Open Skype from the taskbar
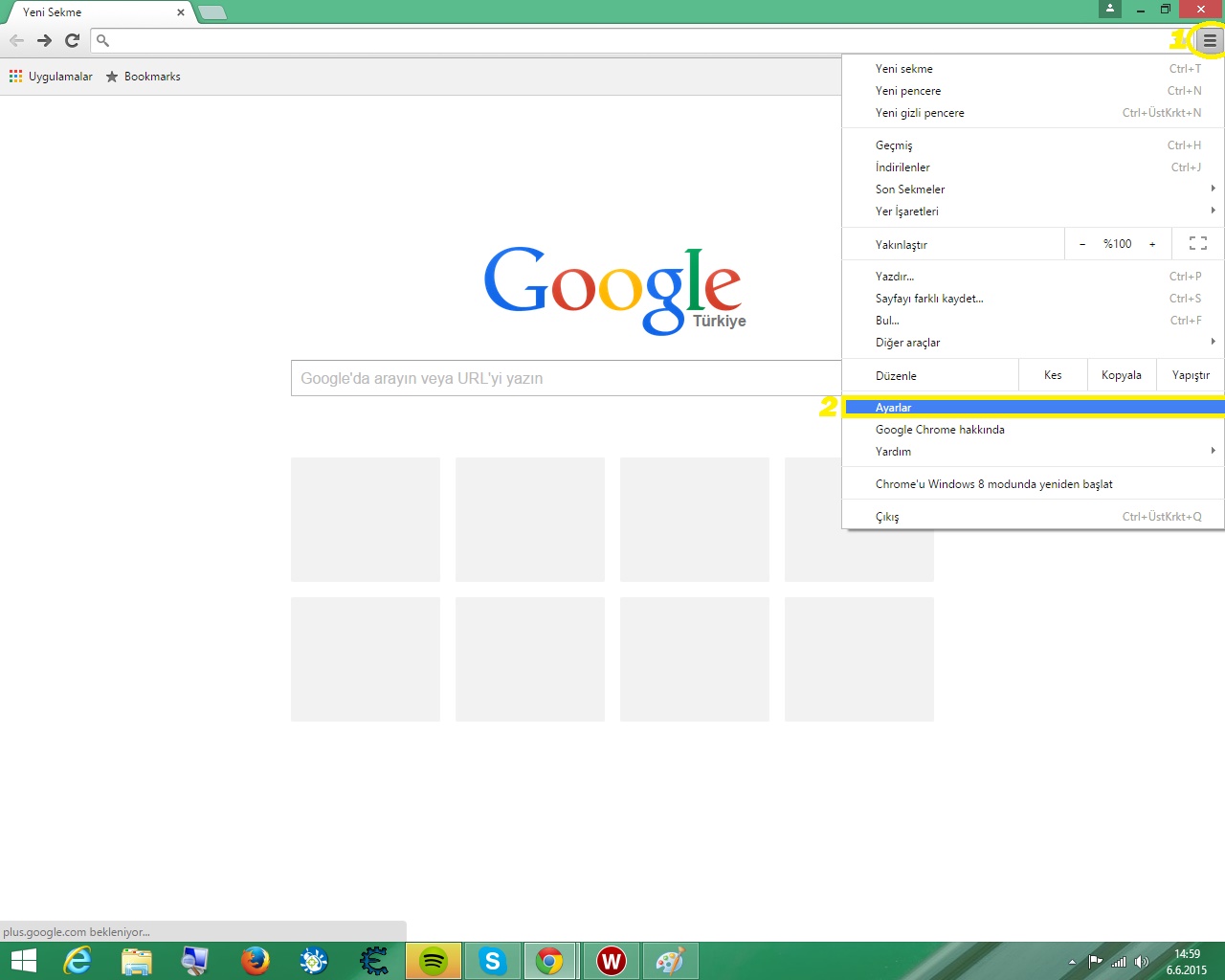Viewport: 1225px width, 980px height. coord(493,961)
